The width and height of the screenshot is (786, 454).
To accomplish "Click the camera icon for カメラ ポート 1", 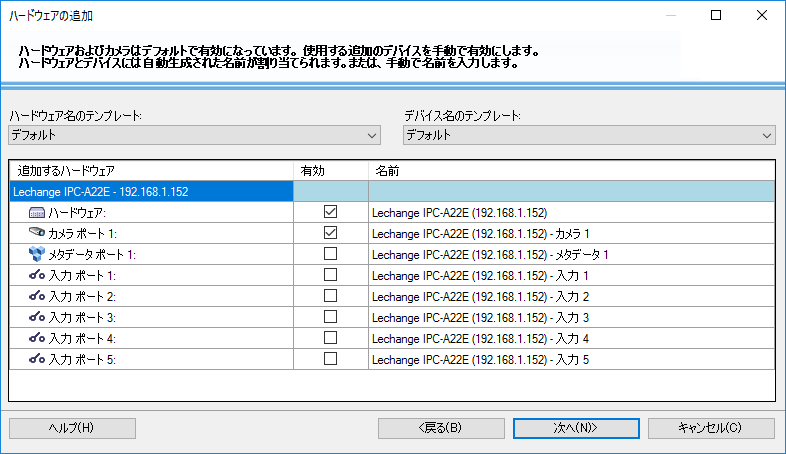I will coord(37,232).
